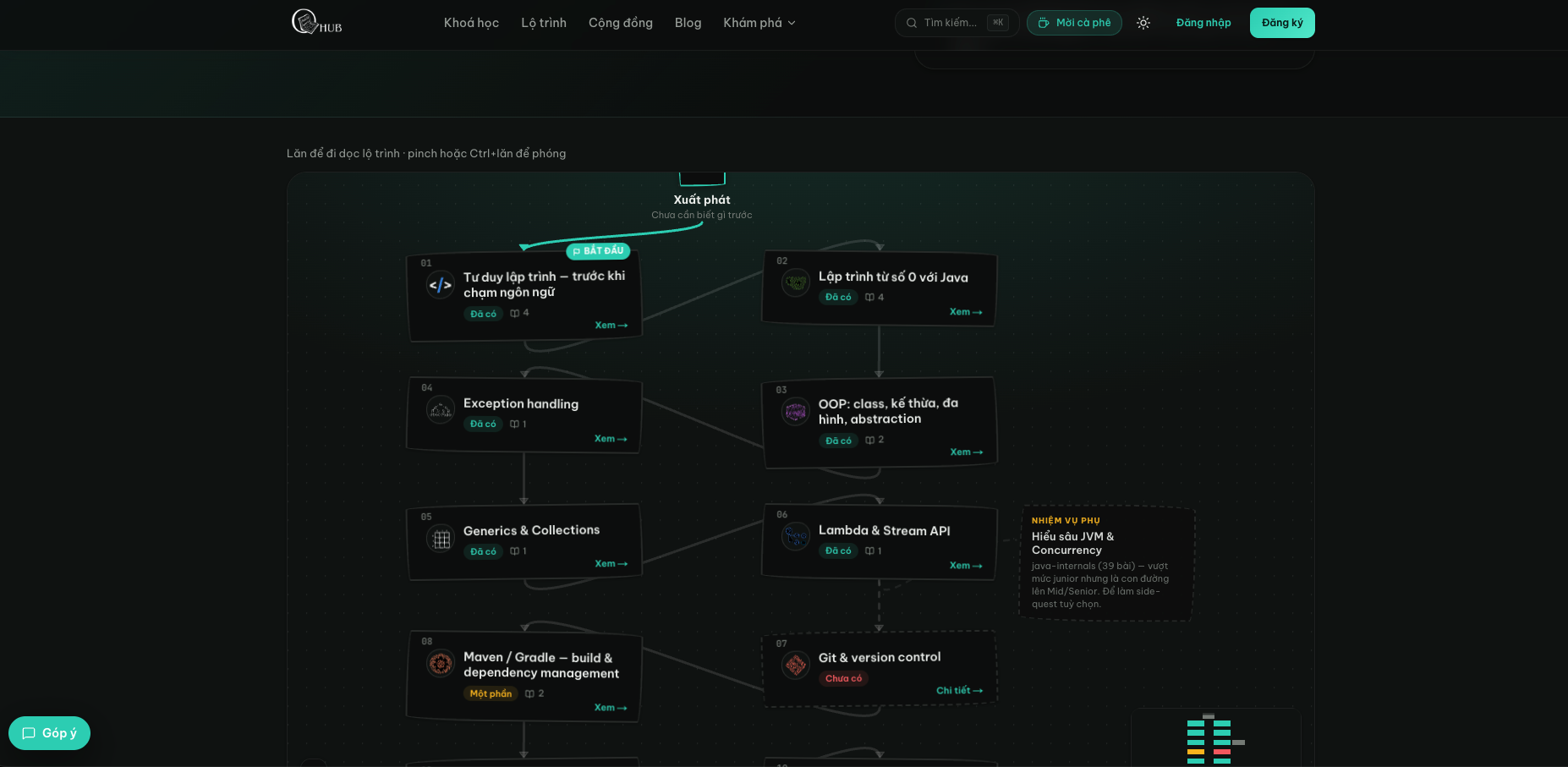This screenshot has width=1568, height=767.
Task: Click the grid icon on Generics & Collections
Action: pyautogui.click(x=441, y=539)
